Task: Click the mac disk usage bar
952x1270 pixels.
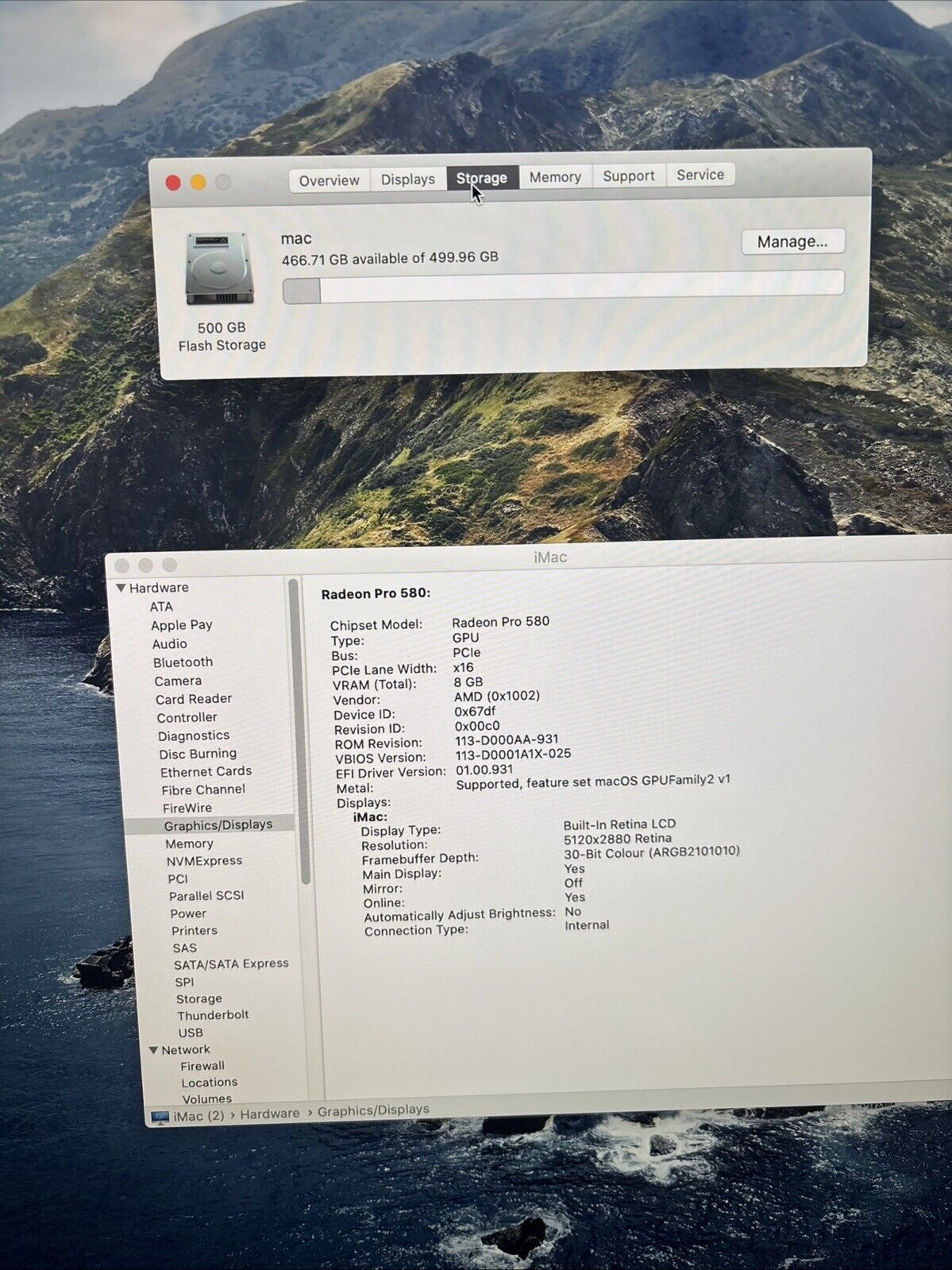Action: click(x=563, y=286)
